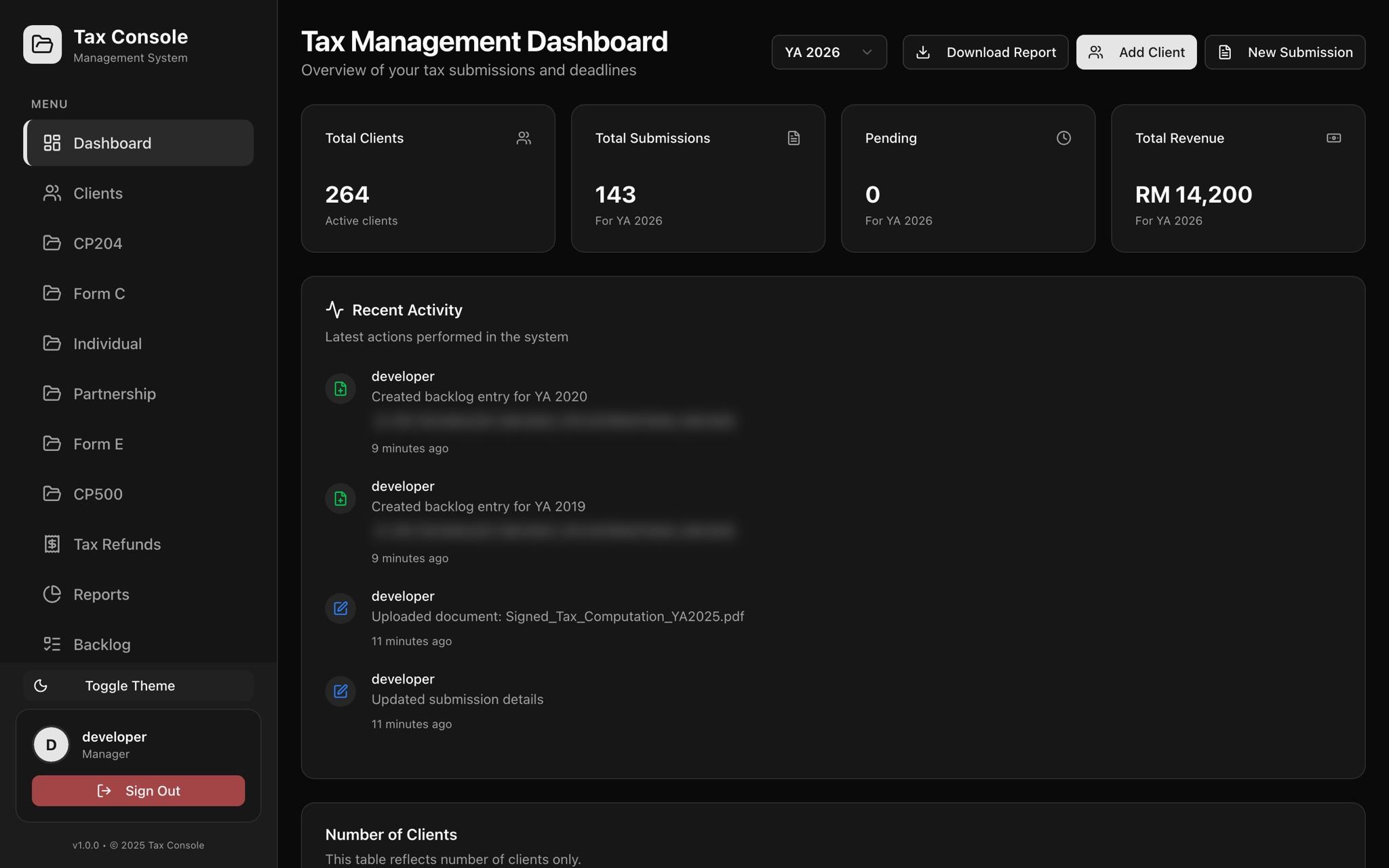Click the CP500 folder icon
Image resolution: width=1389 pixels, height=868 pixels.
click(x=52, y=494)
